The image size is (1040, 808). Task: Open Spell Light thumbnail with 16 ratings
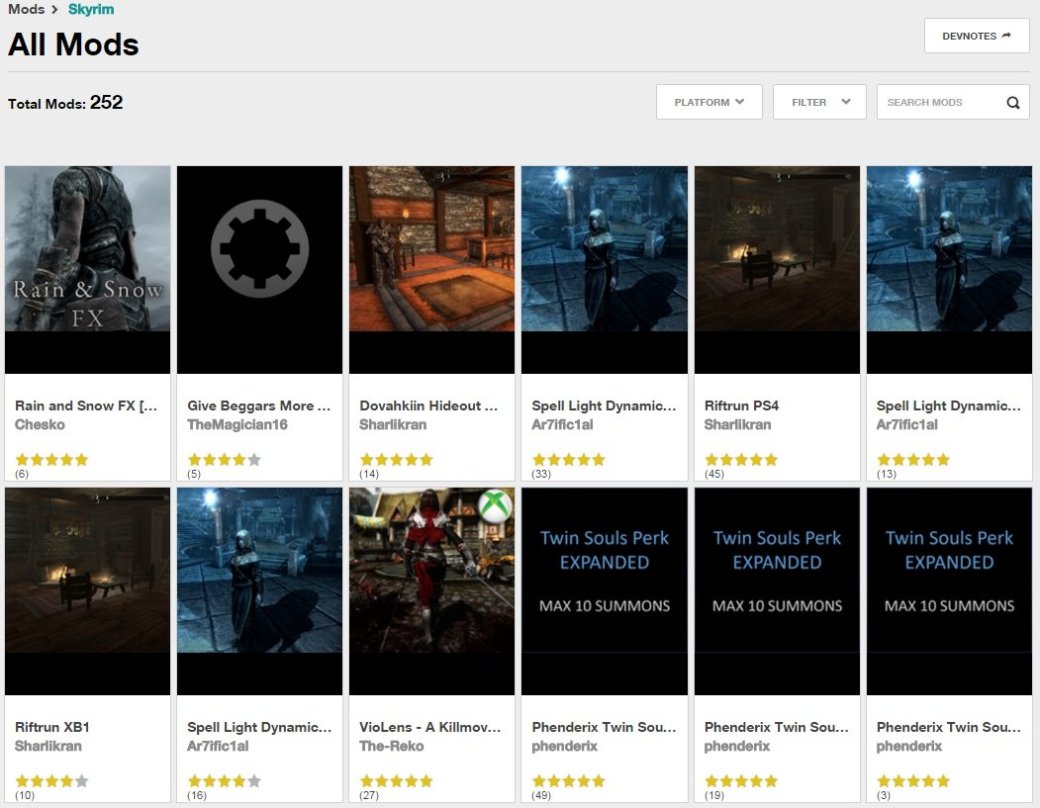click(x=259, y=591)
